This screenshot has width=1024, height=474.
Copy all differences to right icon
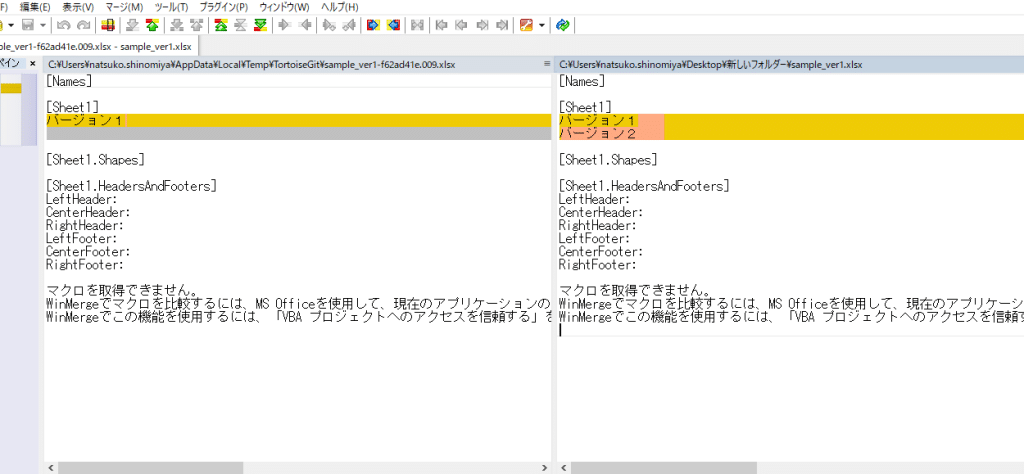[373, 25]
